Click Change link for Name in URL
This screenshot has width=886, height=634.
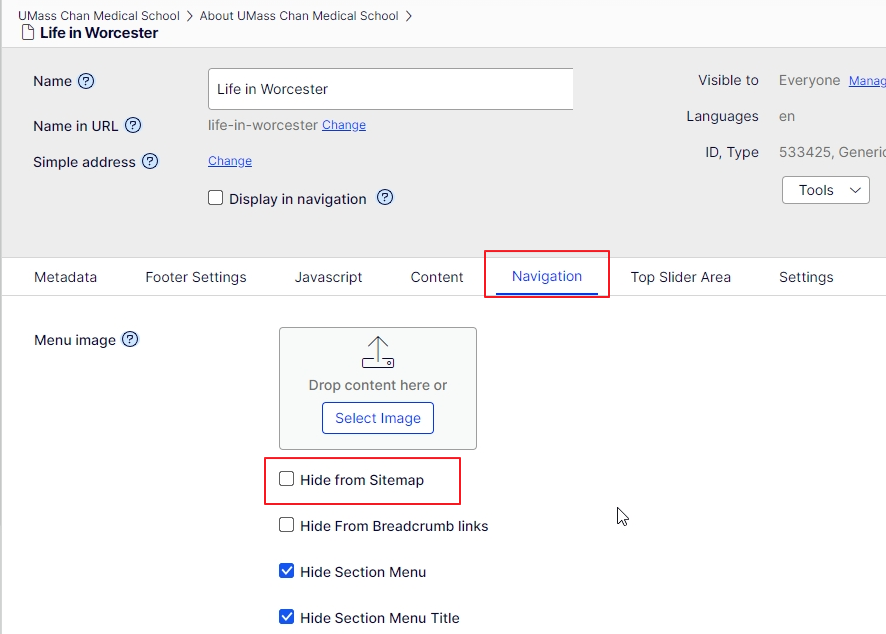pos(344,125)
